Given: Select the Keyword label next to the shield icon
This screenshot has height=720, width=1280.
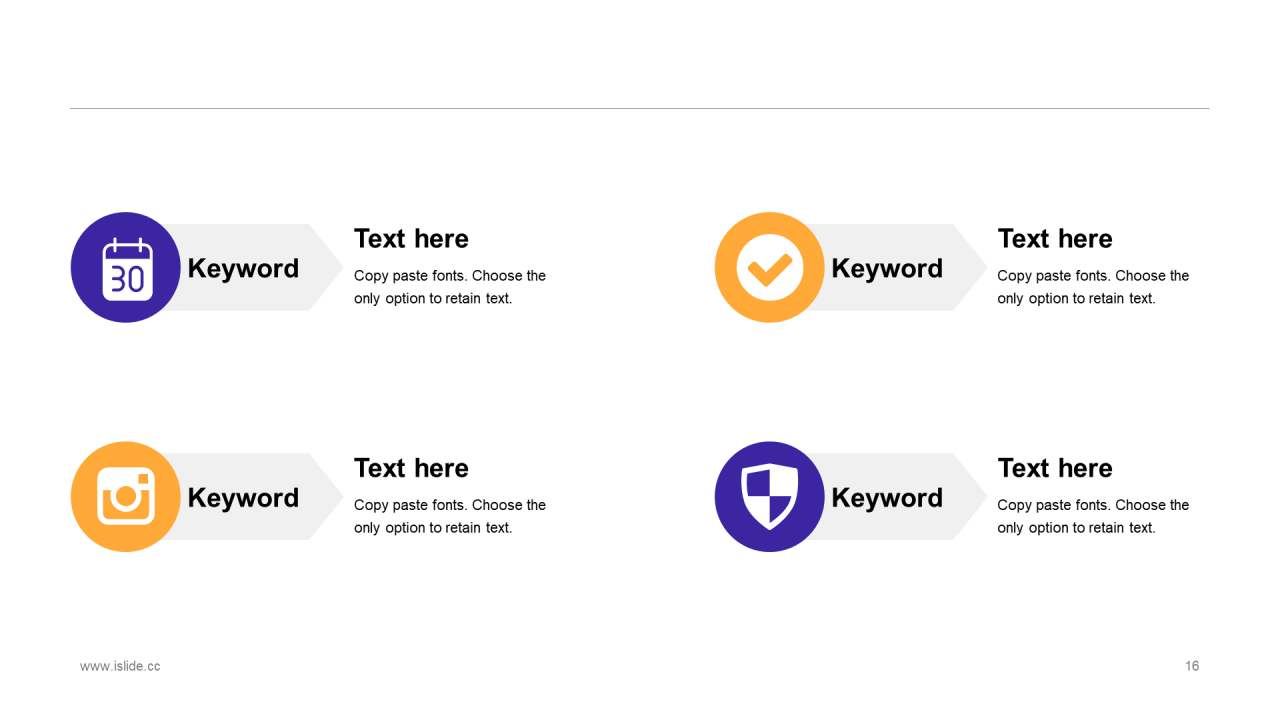Looking at the screenshot, I should tap(887, 498).
